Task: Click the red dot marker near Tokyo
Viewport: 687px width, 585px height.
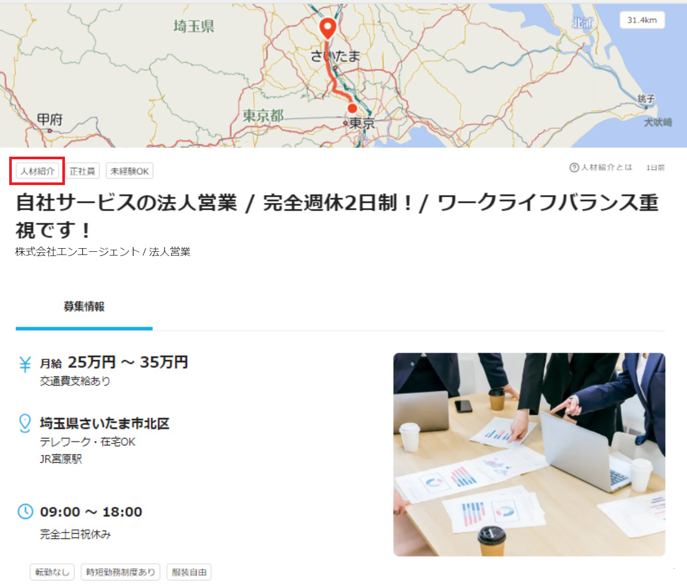Action: tap(352, 108)
